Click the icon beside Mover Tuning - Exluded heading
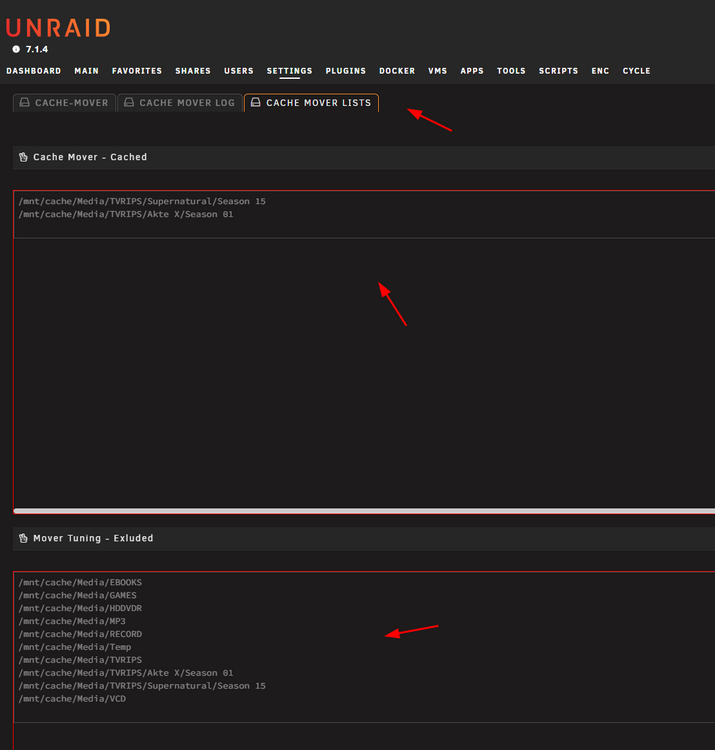715x750 pixels. (x=23, y=538)
